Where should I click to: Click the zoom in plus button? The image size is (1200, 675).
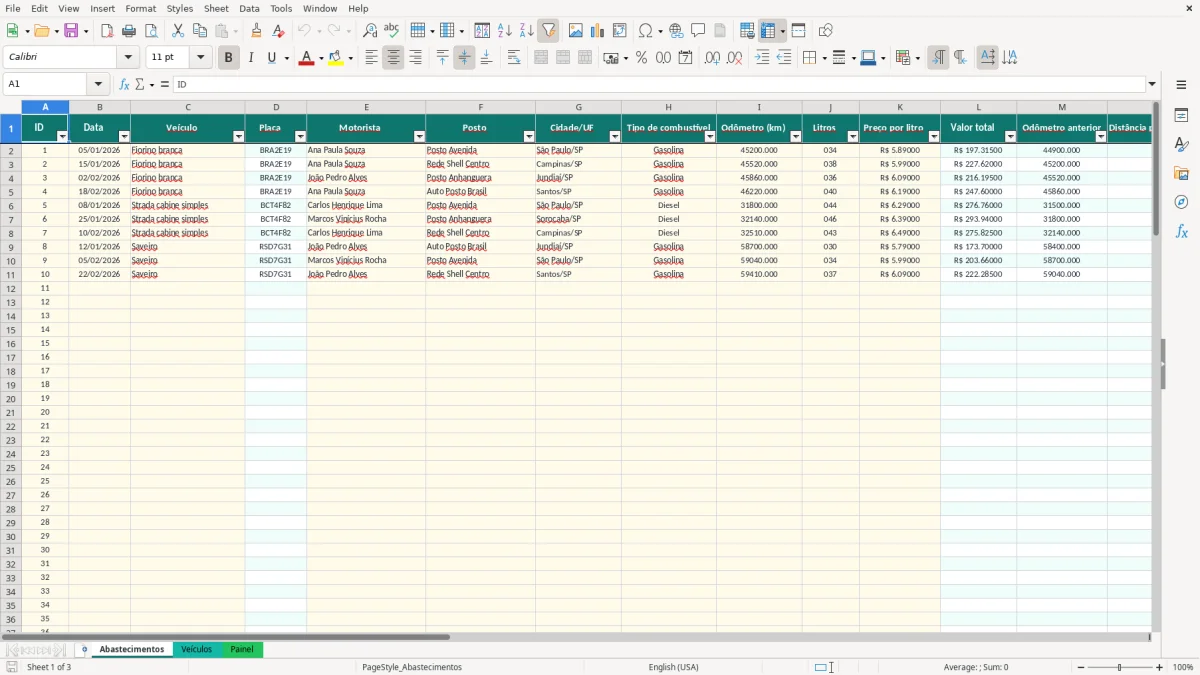click(x=1160, y=667)
